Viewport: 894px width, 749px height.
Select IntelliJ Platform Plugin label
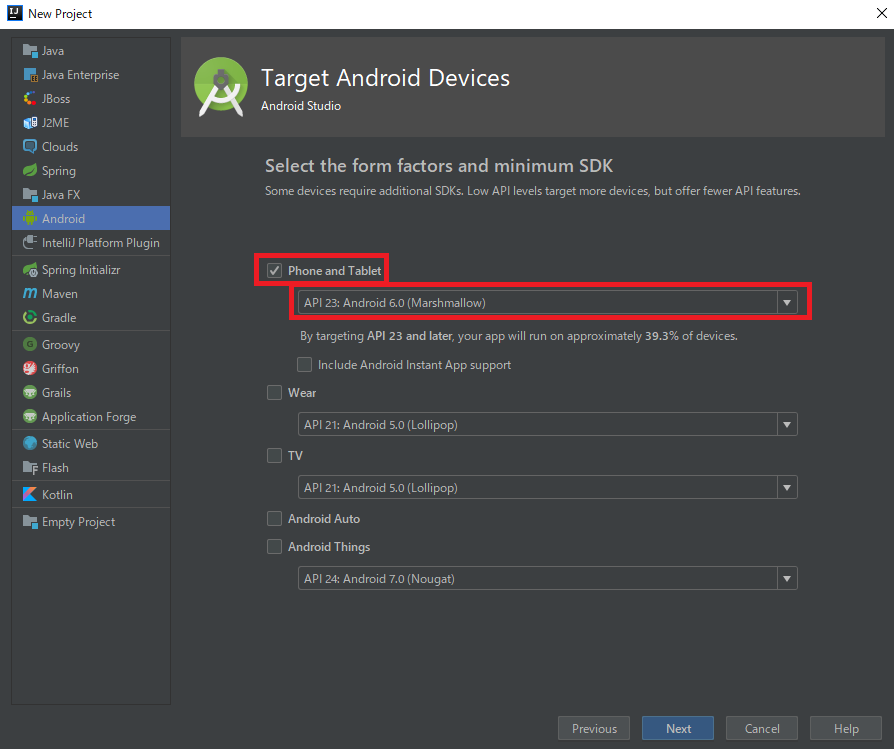(x=101, y=242)
